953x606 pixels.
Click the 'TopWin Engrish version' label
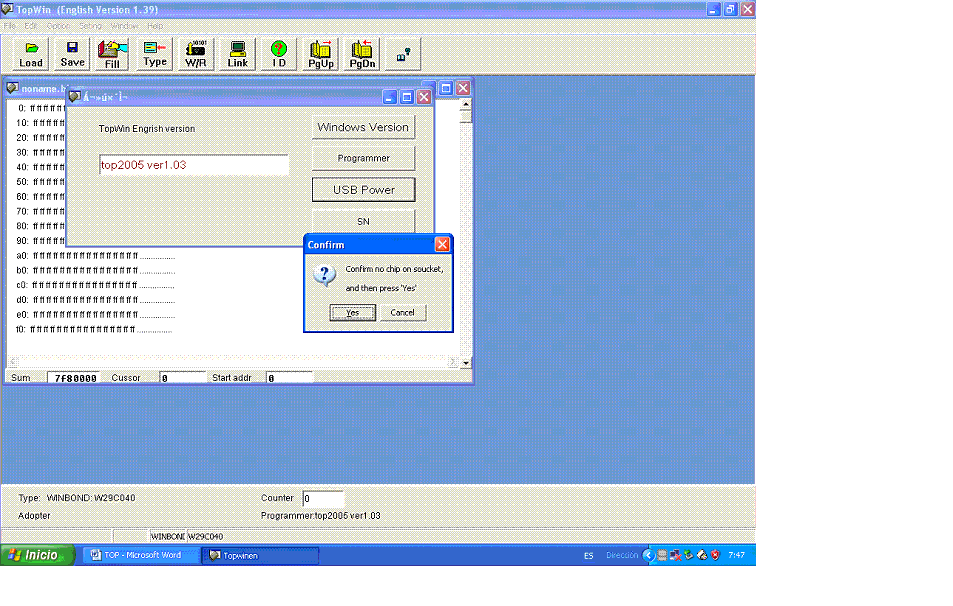coord(147,129)
